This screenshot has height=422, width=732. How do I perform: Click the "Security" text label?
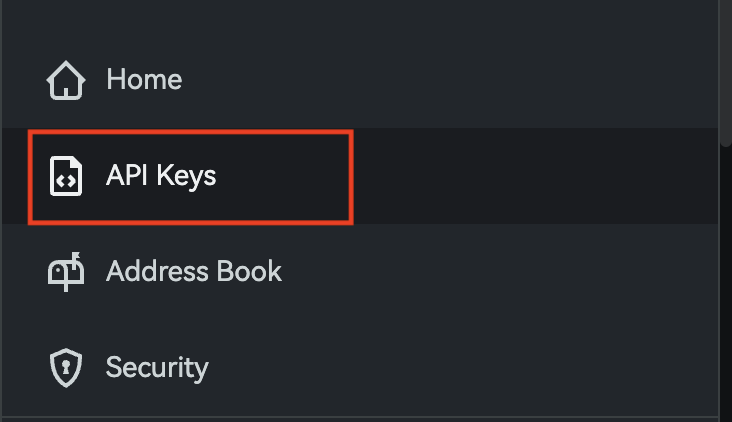157,367
